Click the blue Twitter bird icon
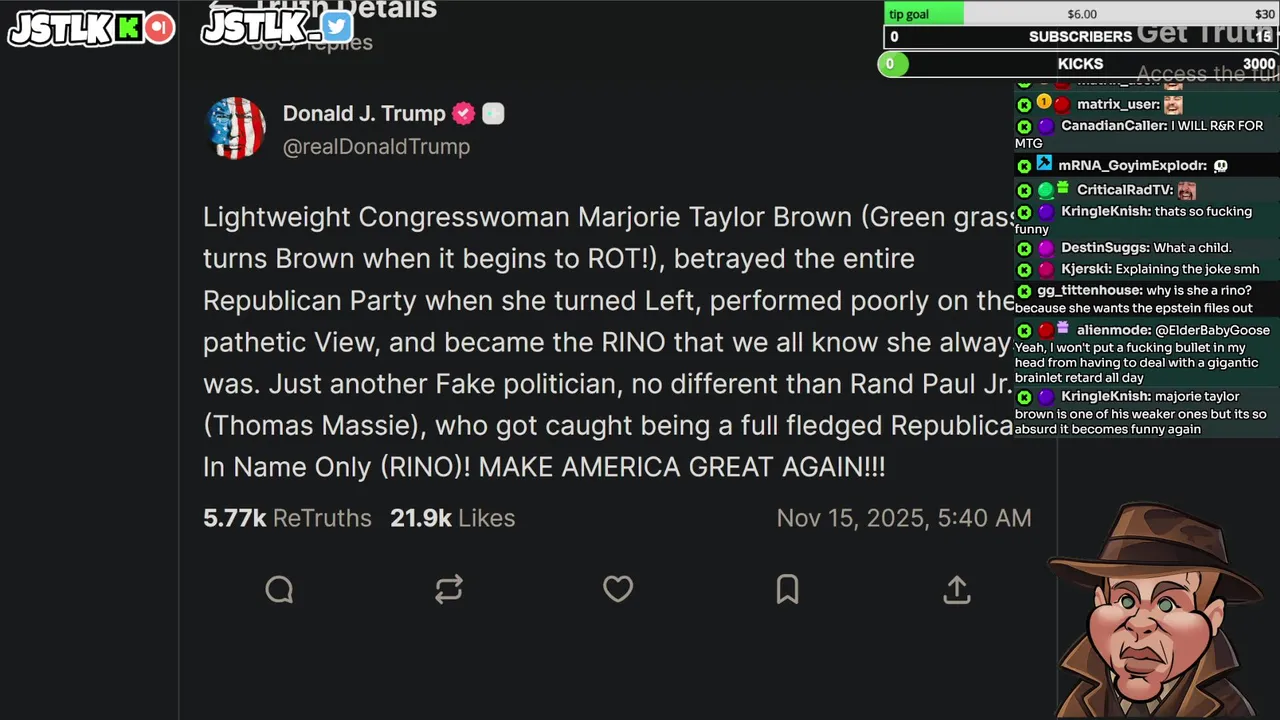Image resolution: width=1280 pixels, height=720 pixels. pyautogui.click(x=336, y=28)
